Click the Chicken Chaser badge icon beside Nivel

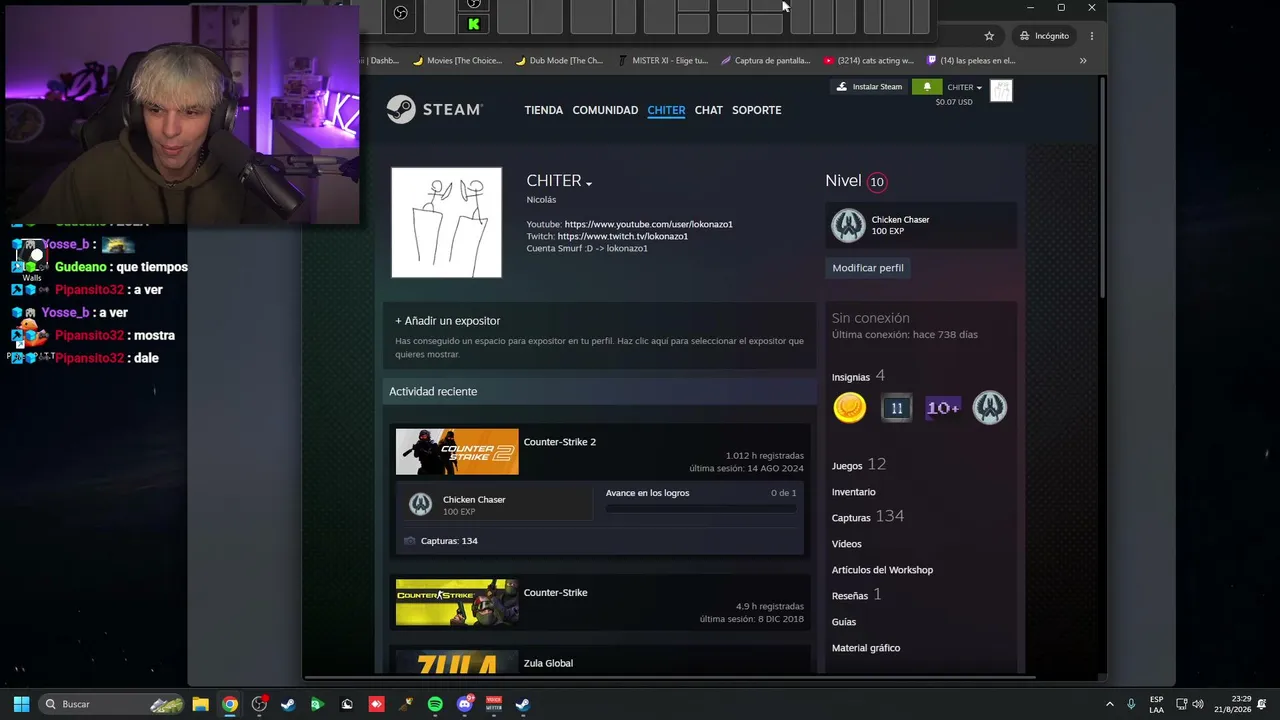coord(848,225)
